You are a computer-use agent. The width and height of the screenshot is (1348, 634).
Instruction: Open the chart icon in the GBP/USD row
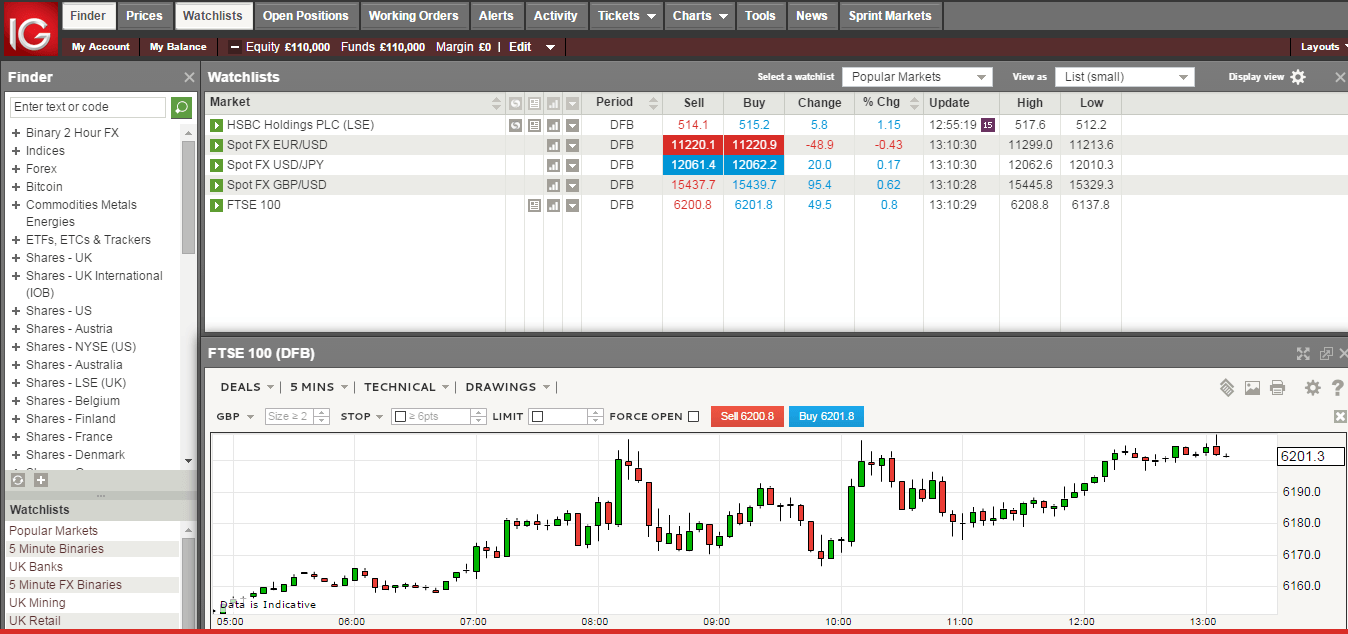553,185
